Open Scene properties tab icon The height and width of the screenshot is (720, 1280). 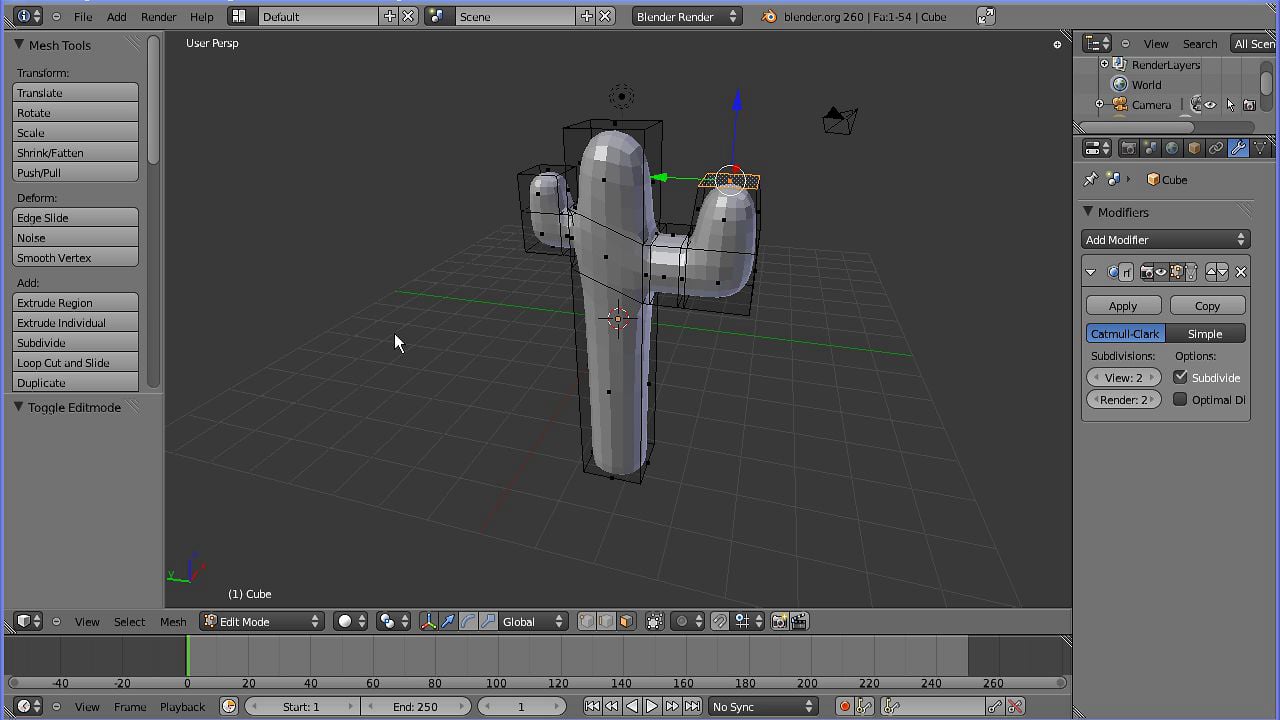pyautogui.click(x=1150, y=148)
